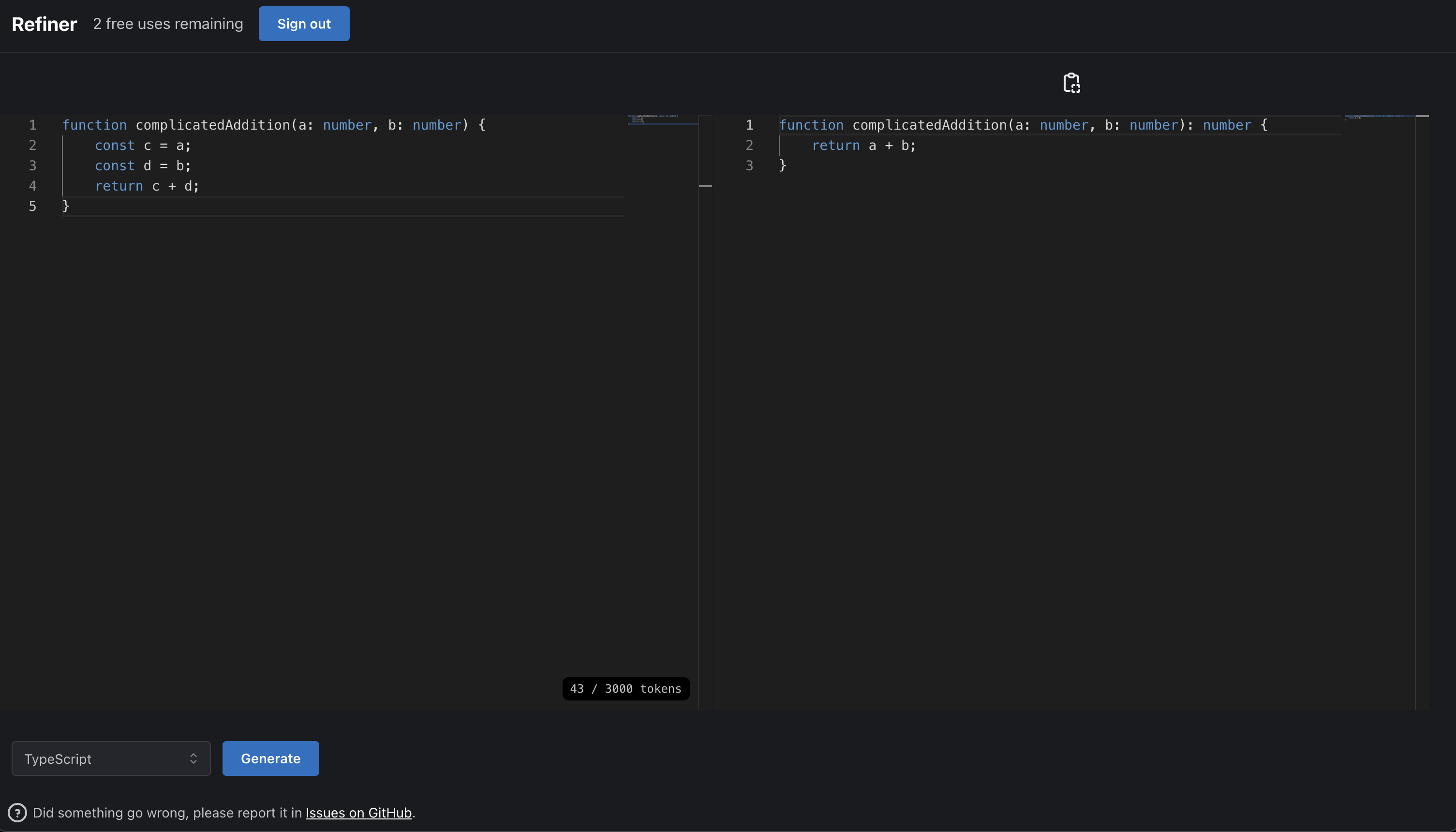Click the function signature in the left editor
This screenshot has height=832, width=1456.
274,125
